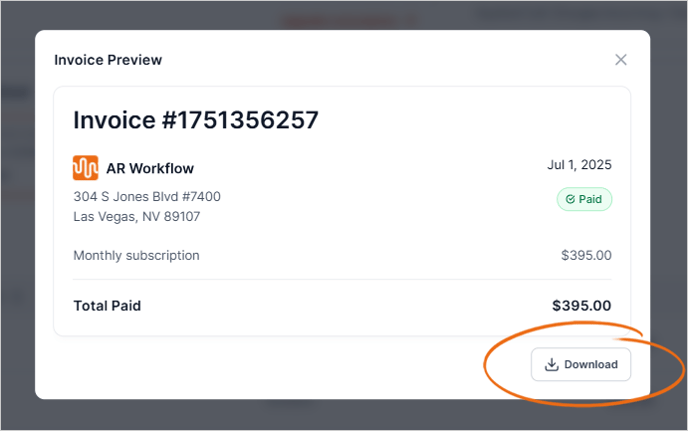Click the Las Vegas, NV 89107 line
The width and height of the screenshot is (688, 431).
tap(137, 216)
